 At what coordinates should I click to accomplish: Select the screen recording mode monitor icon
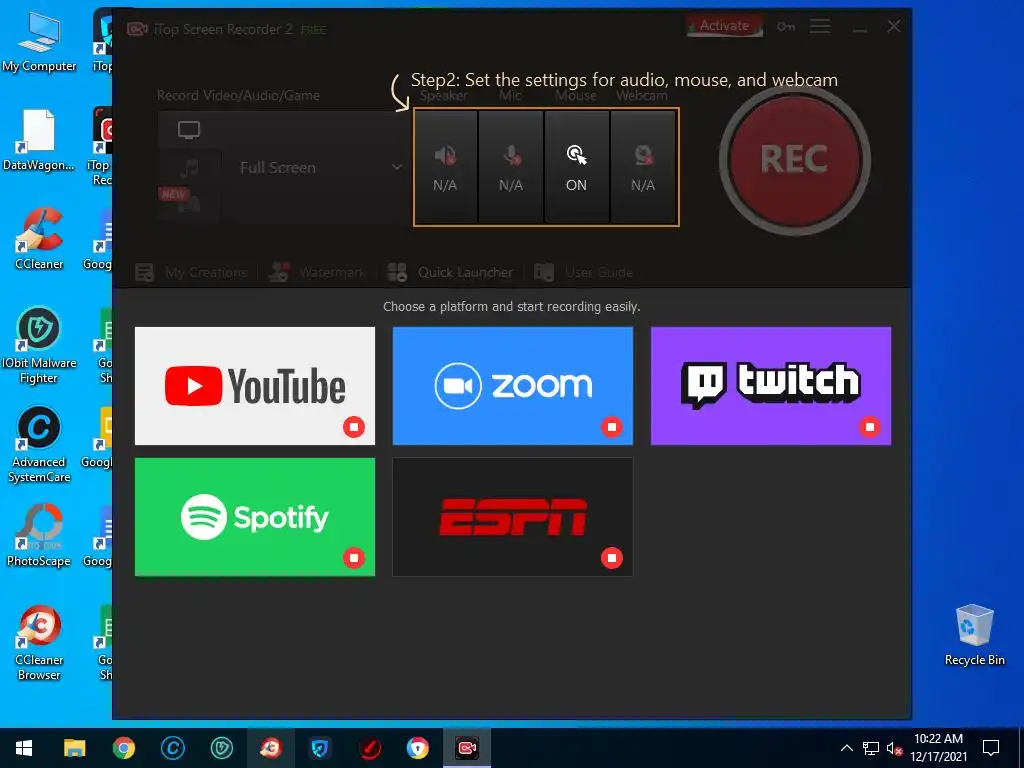pos(189,130)
